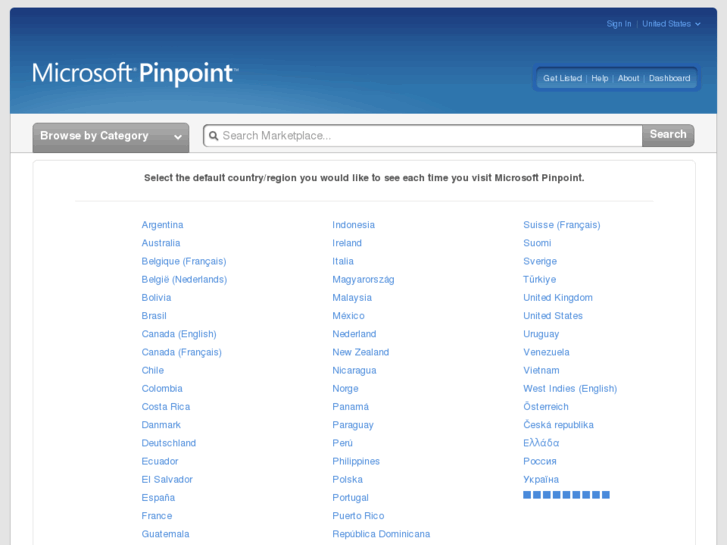Expand the Browse by Category dropdown
Screen dimensions: 727x545
point(111,137)
